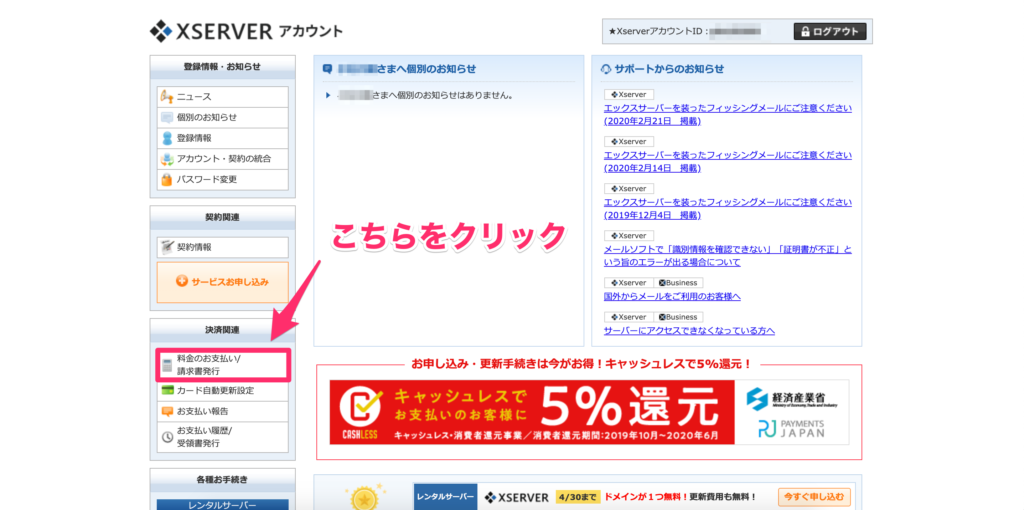Open 契約情報 menu item
The width and height of the screenshot is (1024, 510).
222,247
